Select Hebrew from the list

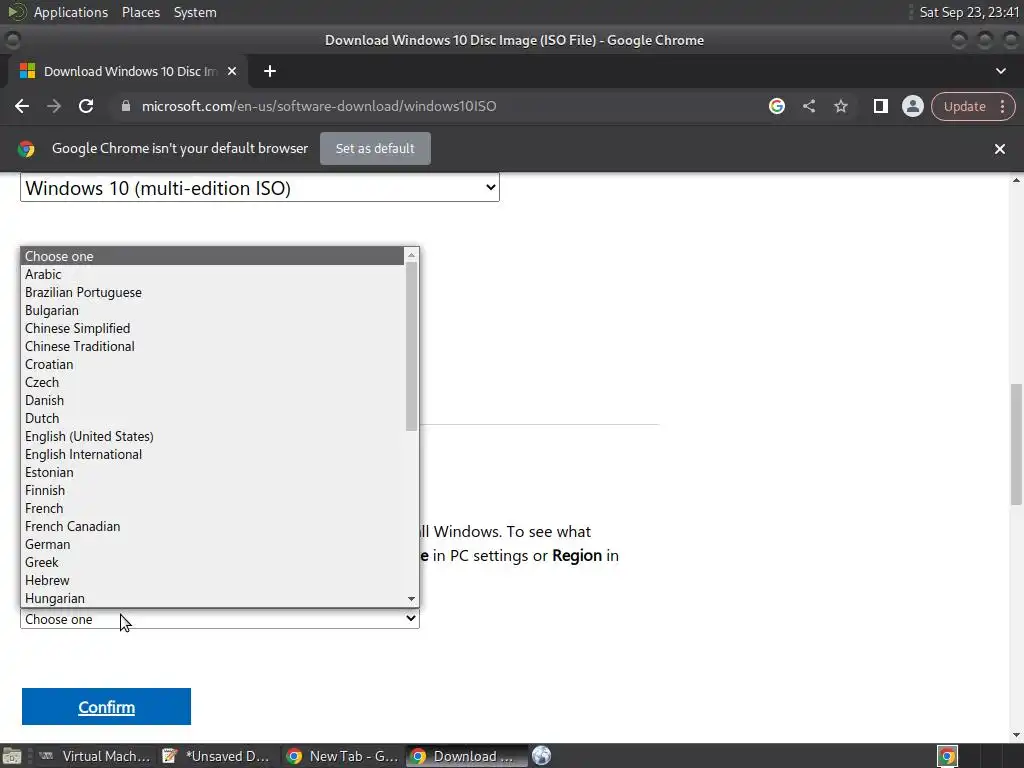213,580
